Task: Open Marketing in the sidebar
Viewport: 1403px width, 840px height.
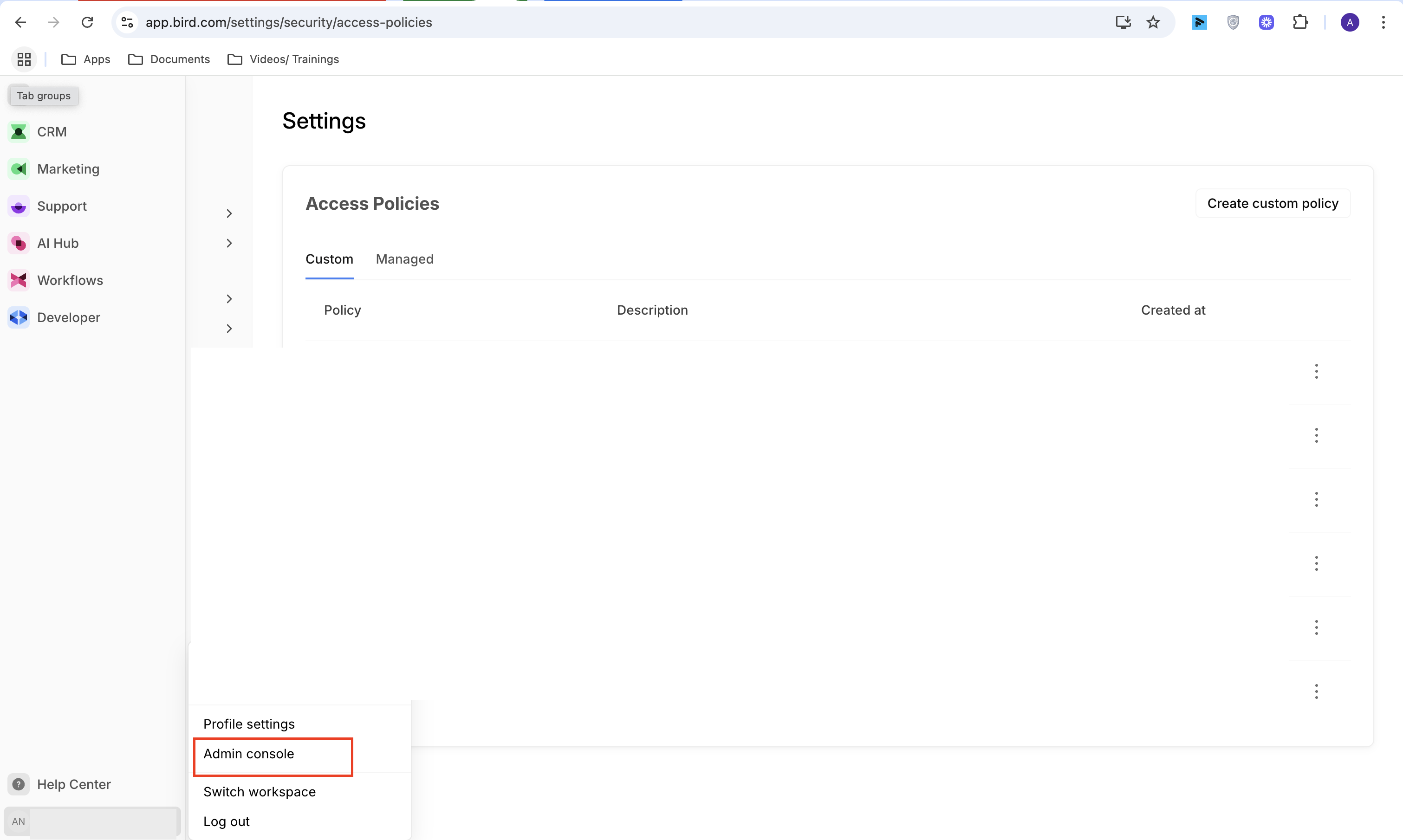Action: pos(54,169)
